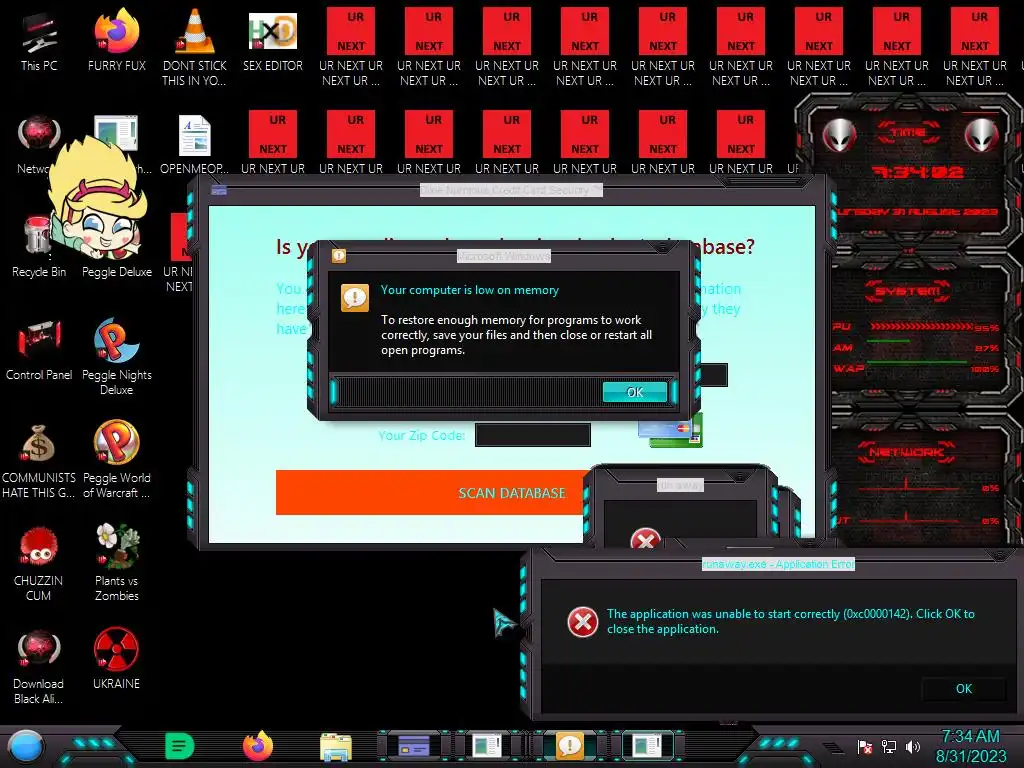Click the warning icon in low memory dialog

(355, 298)
